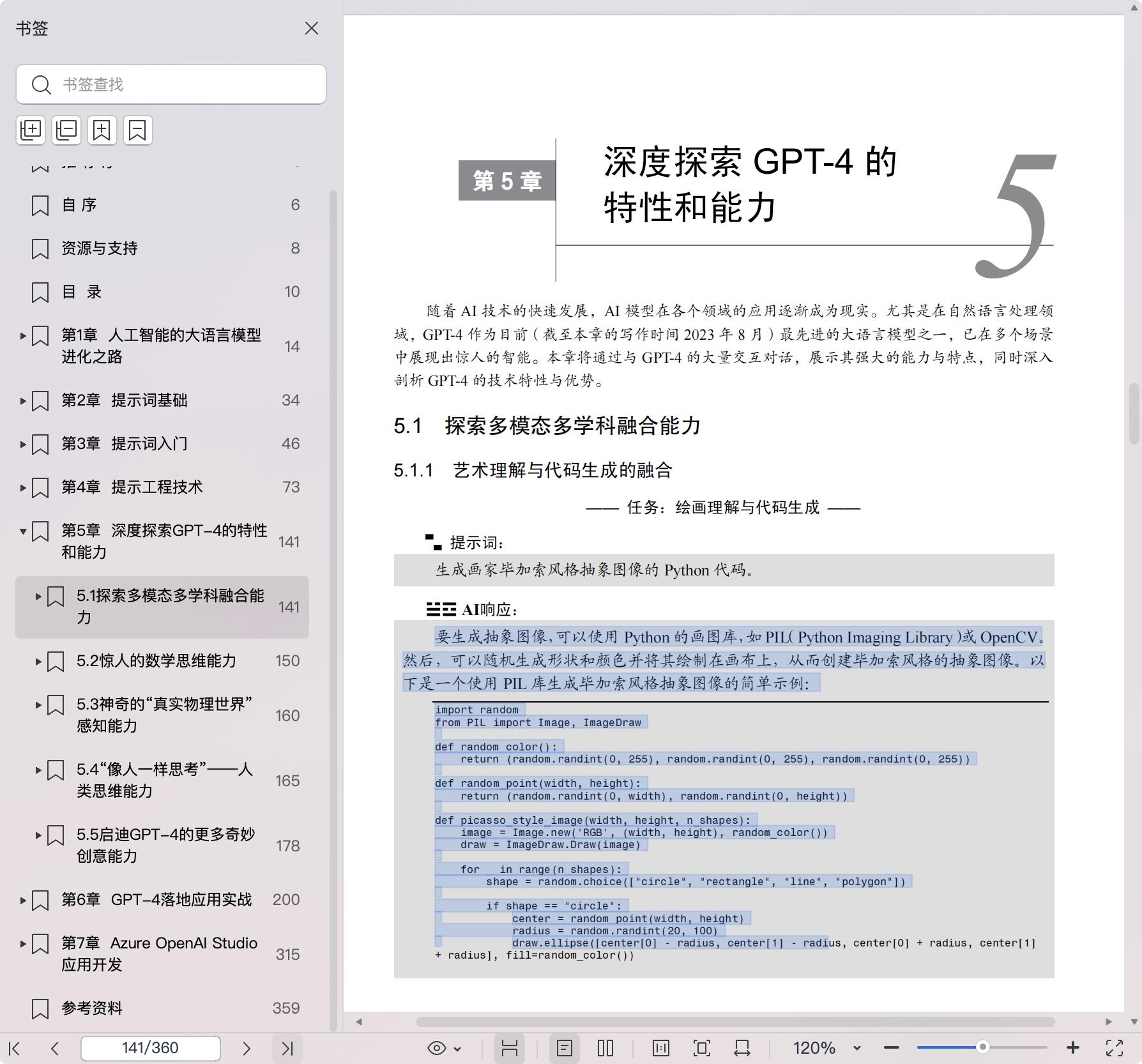Open bookmark 自 序
Image resolution: width=1142 pixels, height=1064 pixels.
(x=79, y=205)
